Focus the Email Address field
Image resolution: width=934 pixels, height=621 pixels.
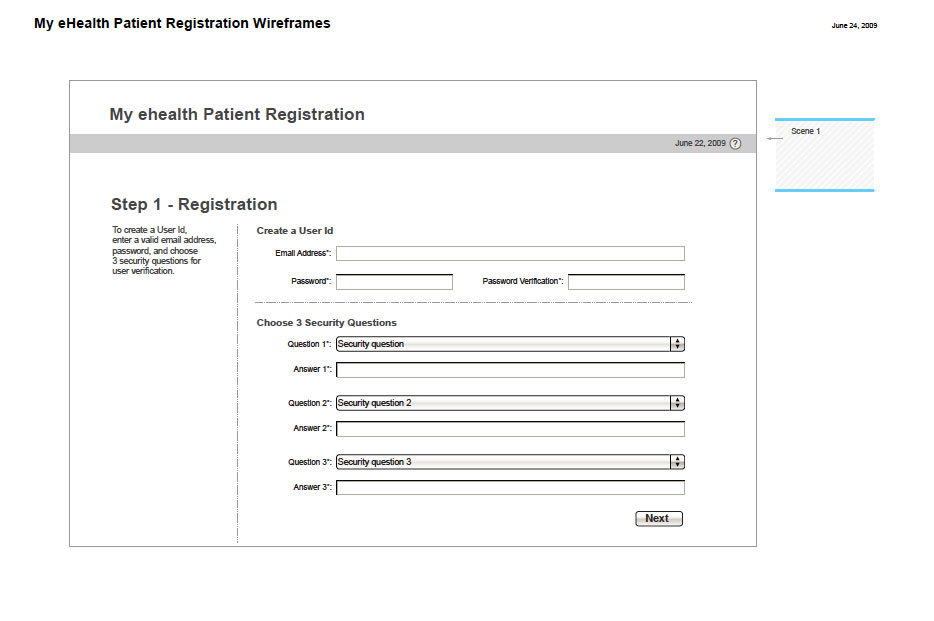pyautogui.click(x=510, y=254)
